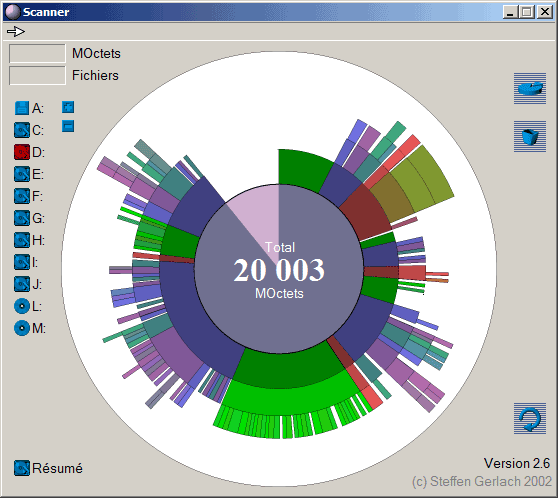Select the A: floppy drive icon

pyautogui.click(x=22, y=108)
